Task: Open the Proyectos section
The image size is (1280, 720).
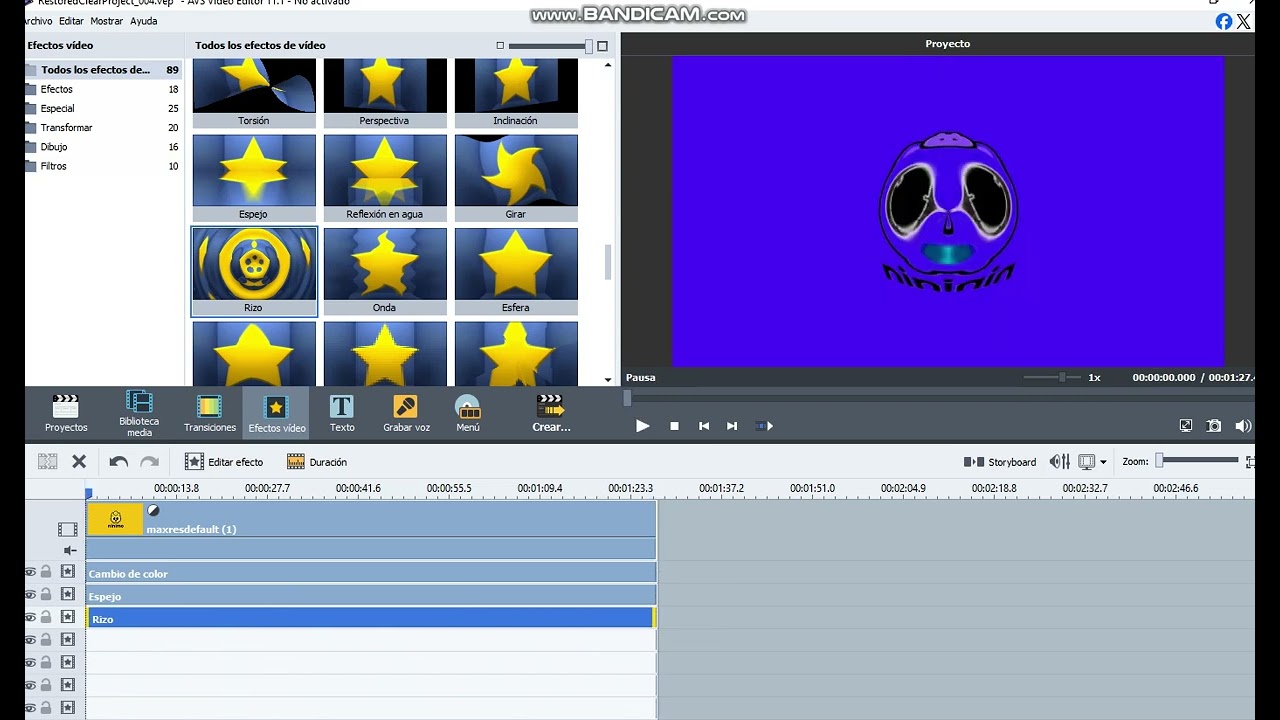Action: coord(66,413)
